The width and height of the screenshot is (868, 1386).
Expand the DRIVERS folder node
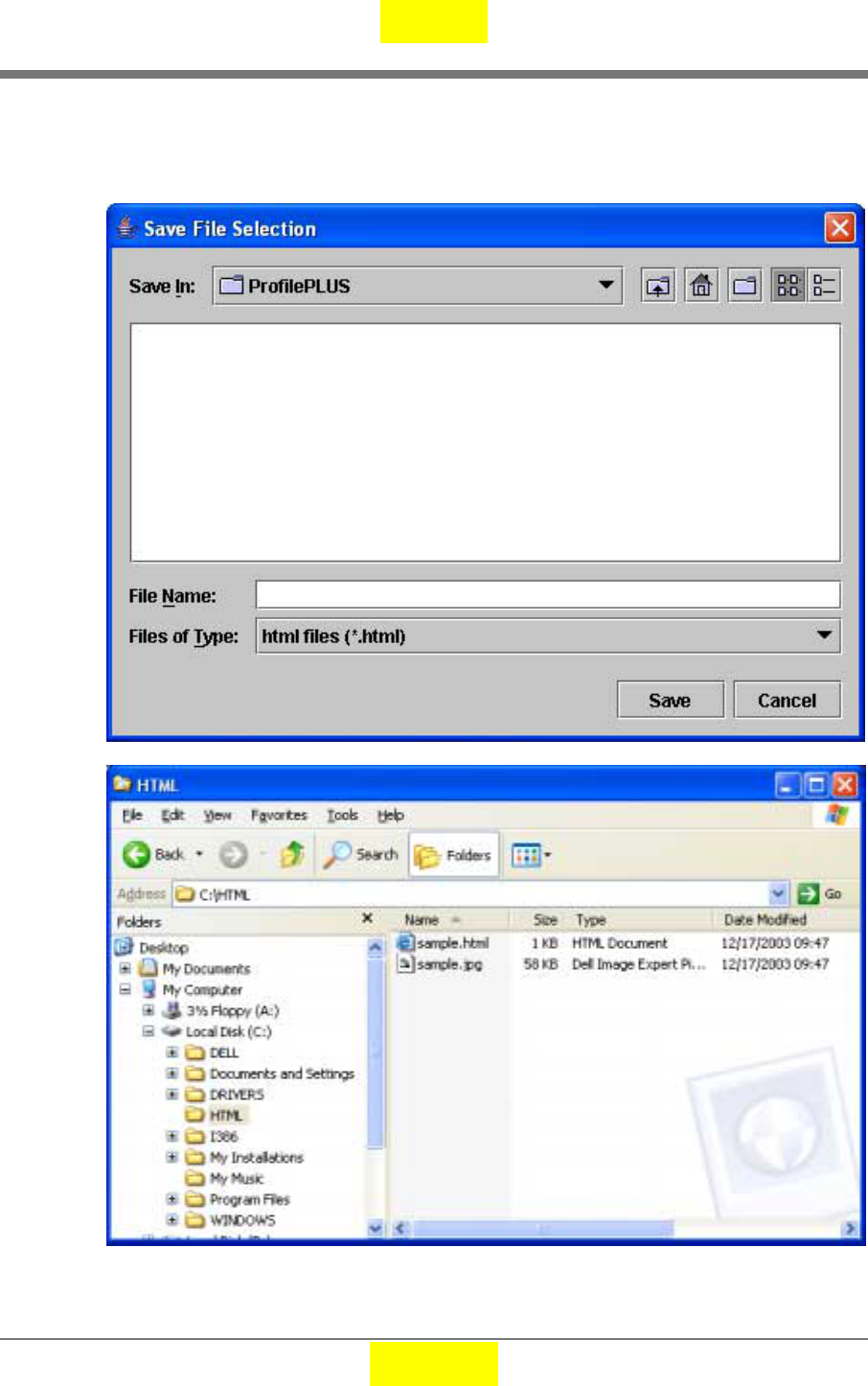pos(171,1095)
